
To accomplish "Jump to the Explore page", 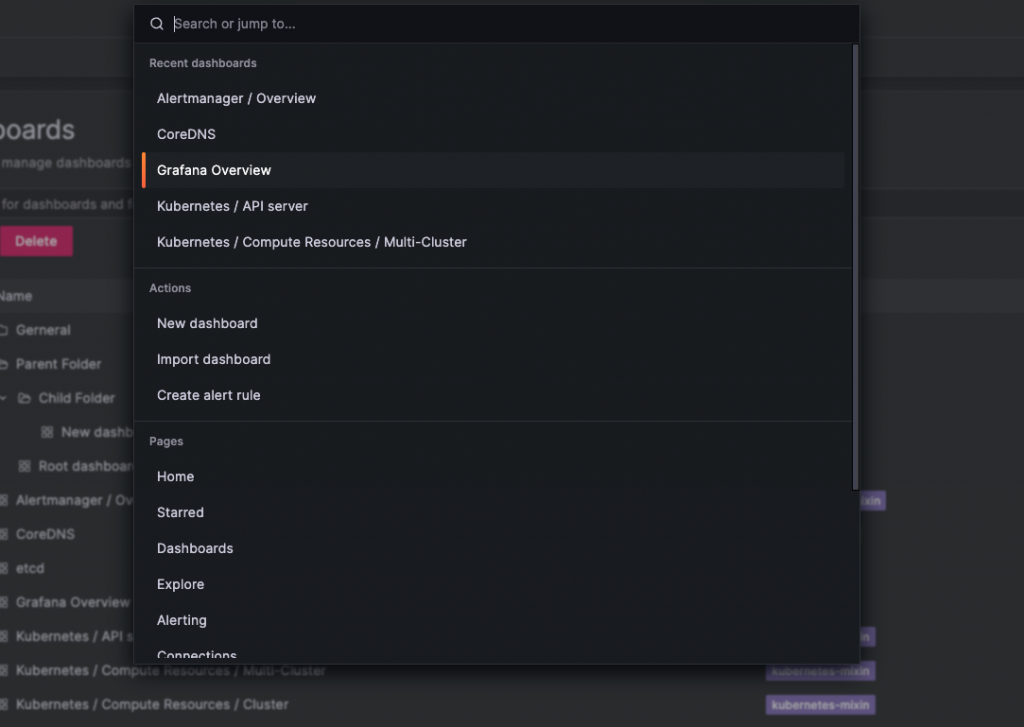I will click(x=180, y=584).
